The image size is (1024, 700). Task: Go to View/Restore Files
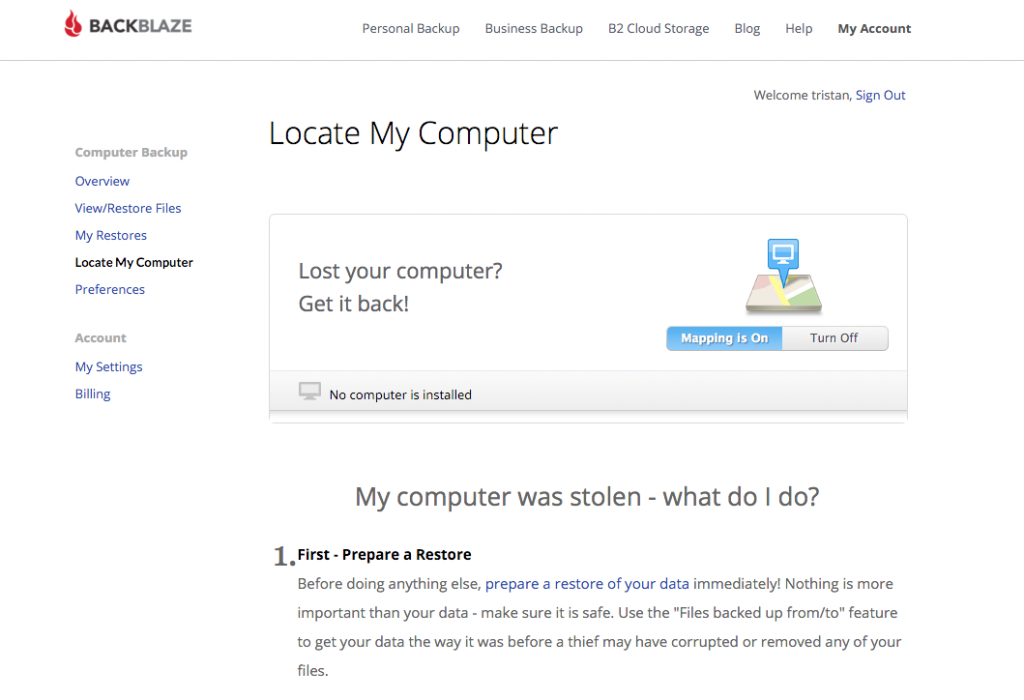(x=128, y=208)
